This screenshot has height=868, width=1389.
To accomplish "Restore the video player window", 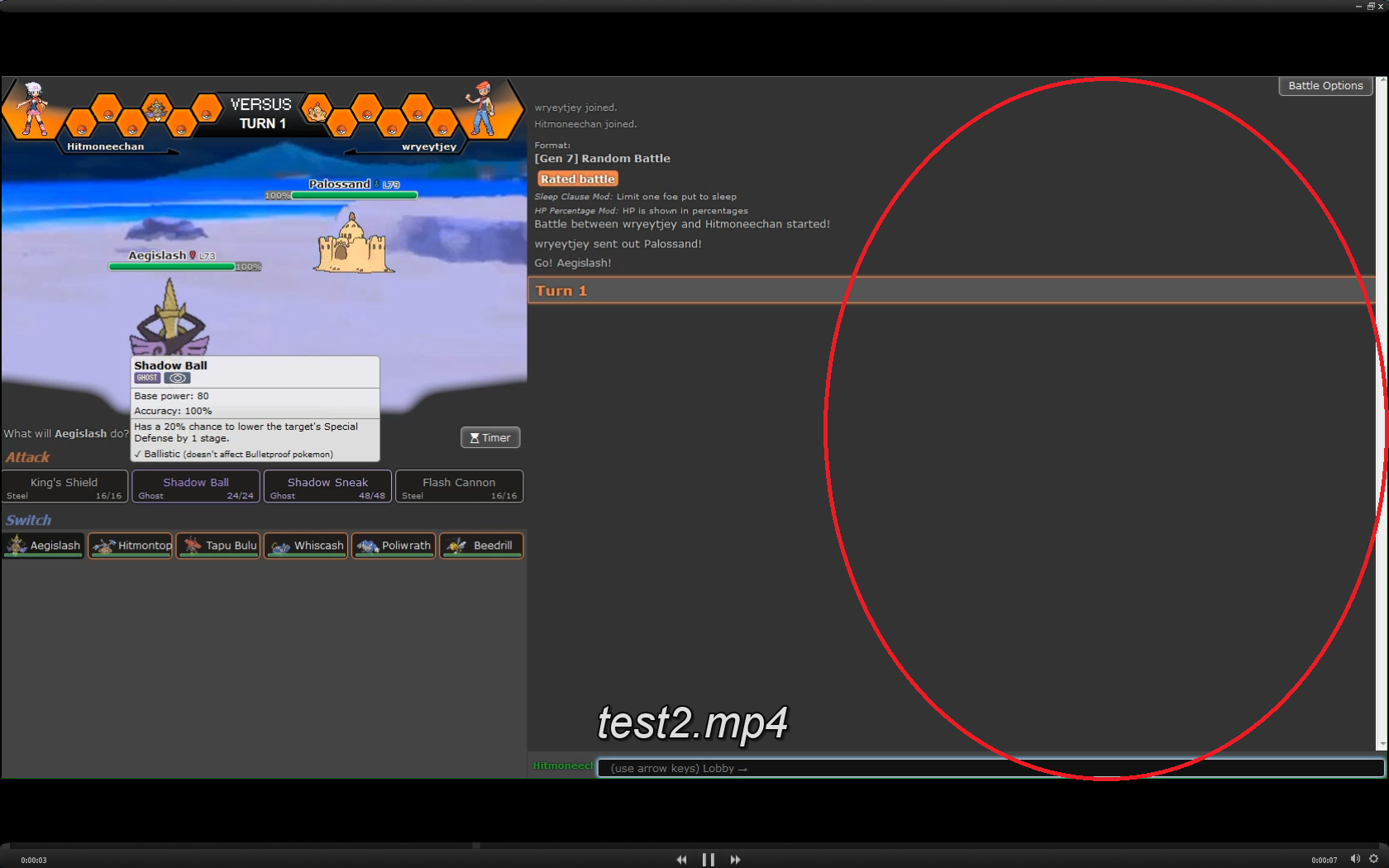I will click(1370, 6).
